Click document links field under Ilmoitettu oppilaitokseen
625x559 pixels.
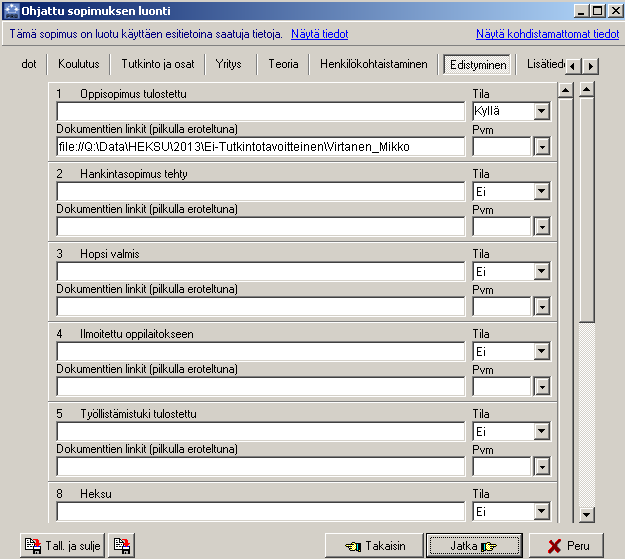[261, 387]
